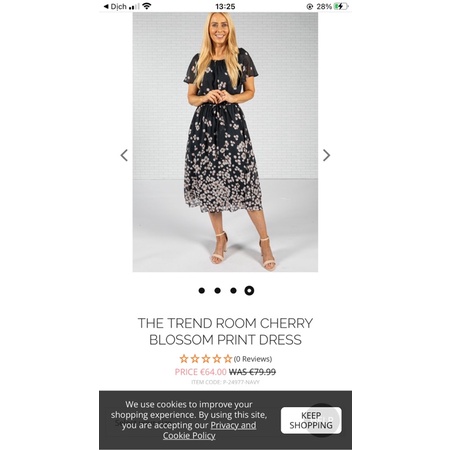
Task: Tap the Djch back-to-app arrow
Action: point(106,6)
